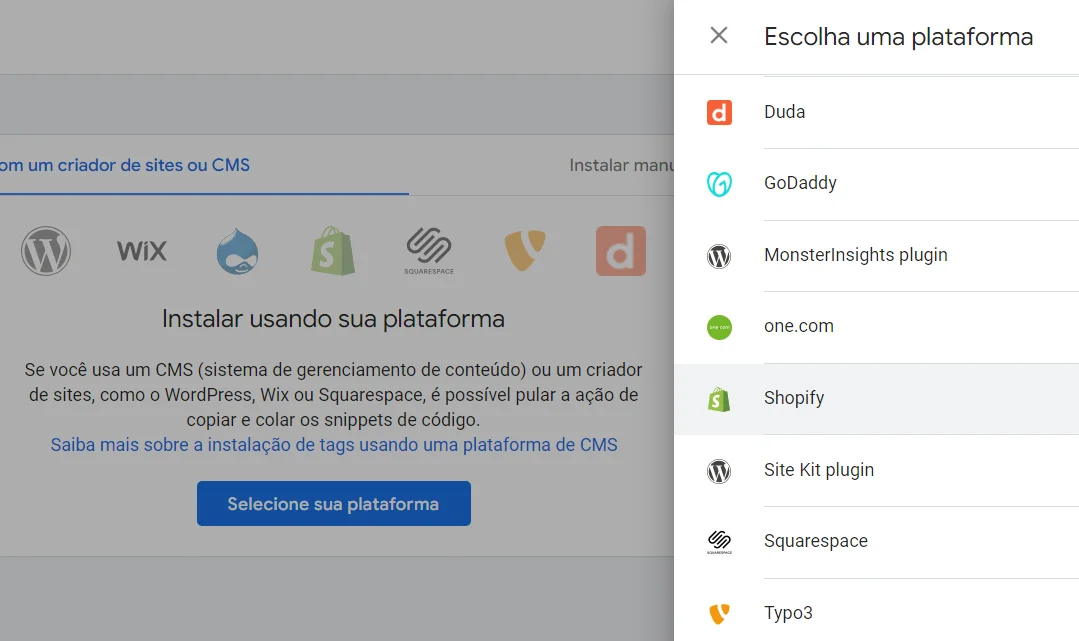Click the Shopify logo in background page

click(x=333, y=251)
